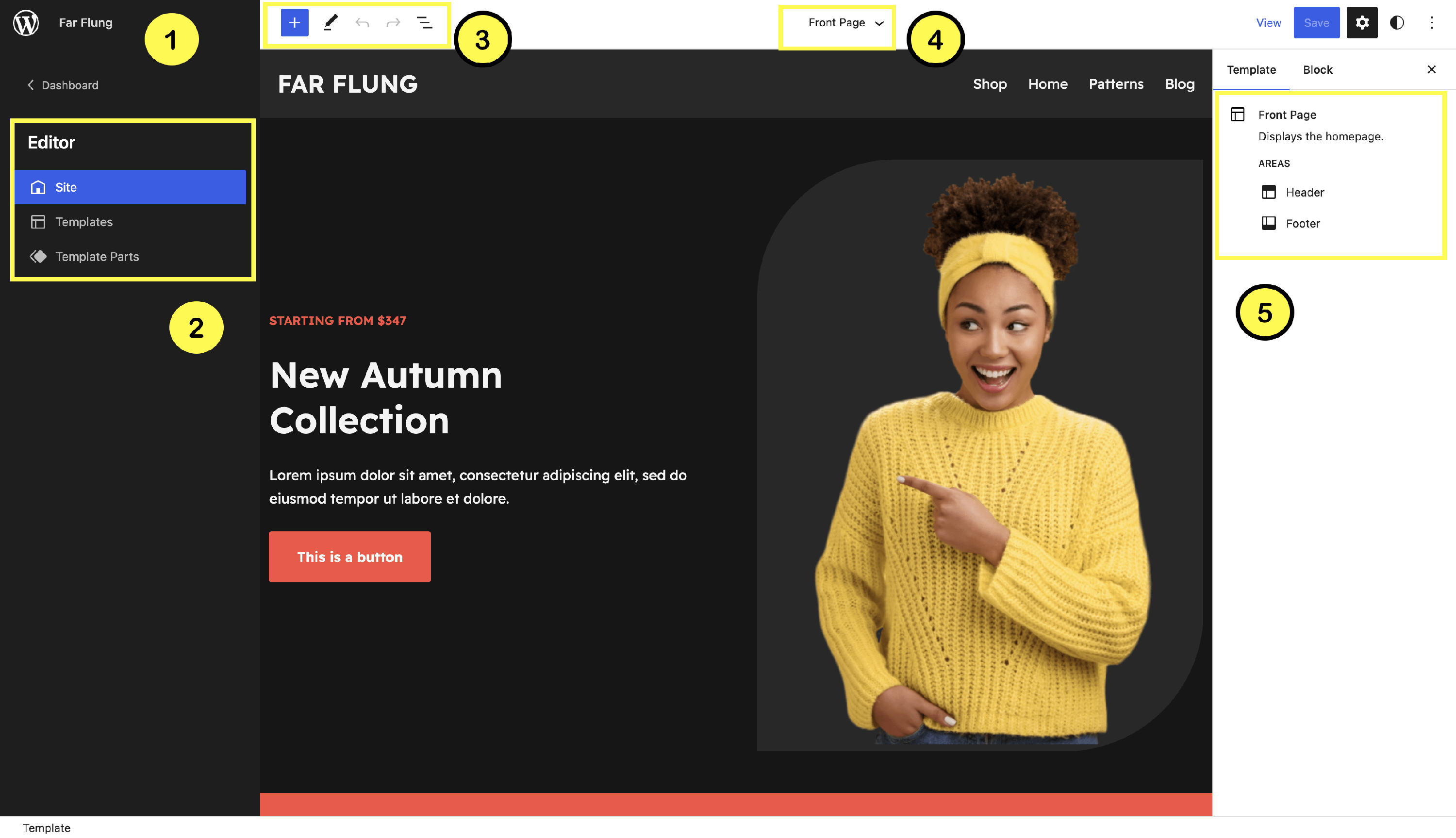1456x838 pixels.
Task: Click the Save button
Action: (x=1316, y=23)
